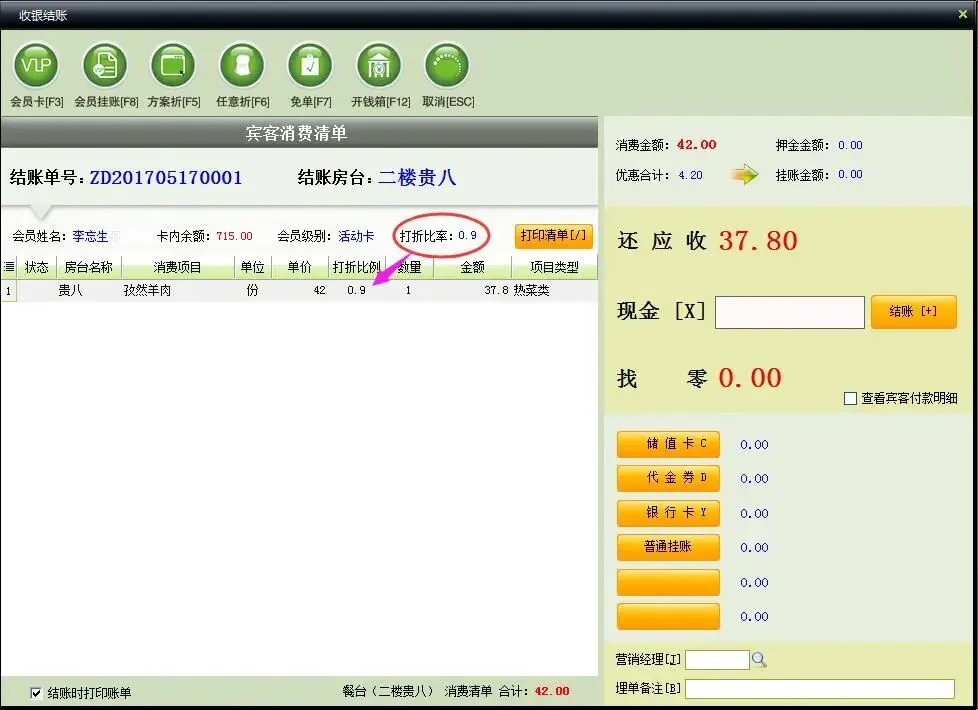Click the first blank orange button under 普通挂账

point(668,582)
